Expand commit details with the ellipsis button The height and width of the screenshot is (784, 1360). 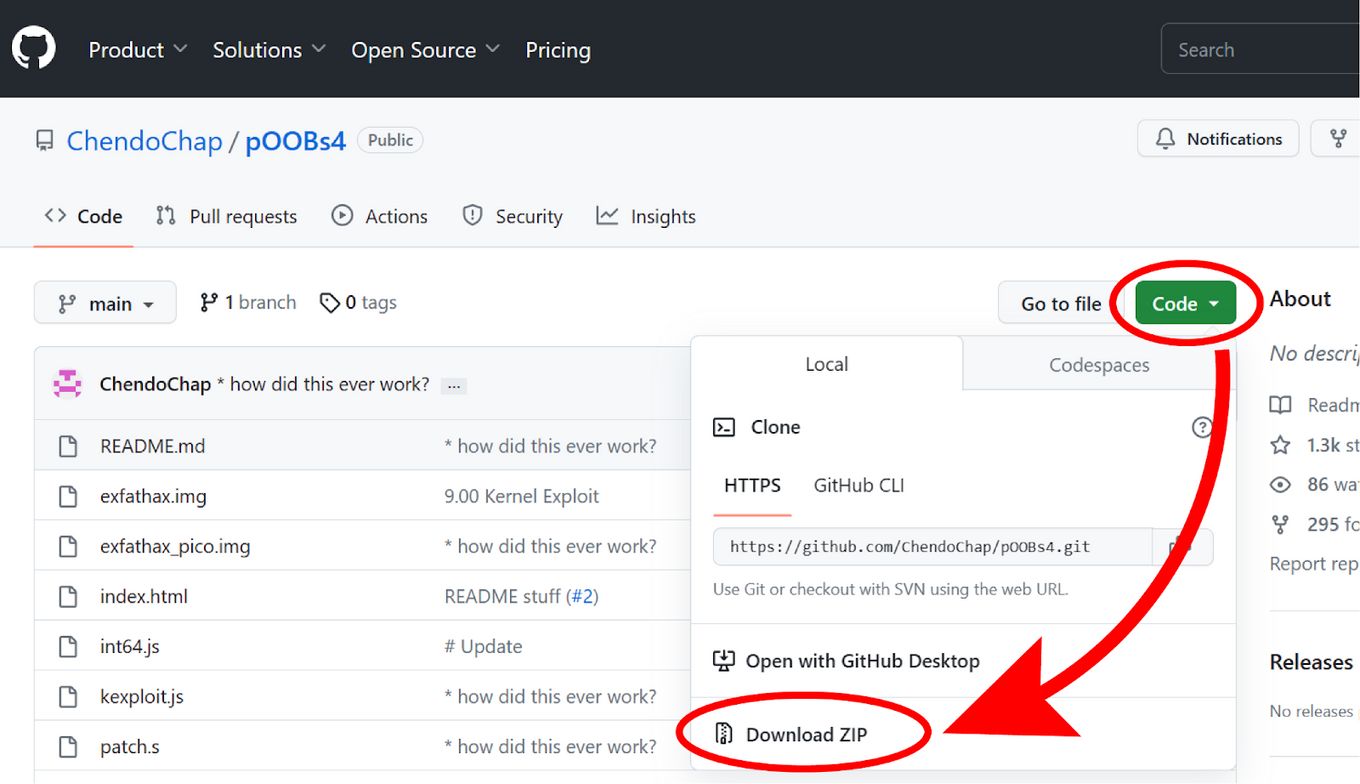pos(455,386)
